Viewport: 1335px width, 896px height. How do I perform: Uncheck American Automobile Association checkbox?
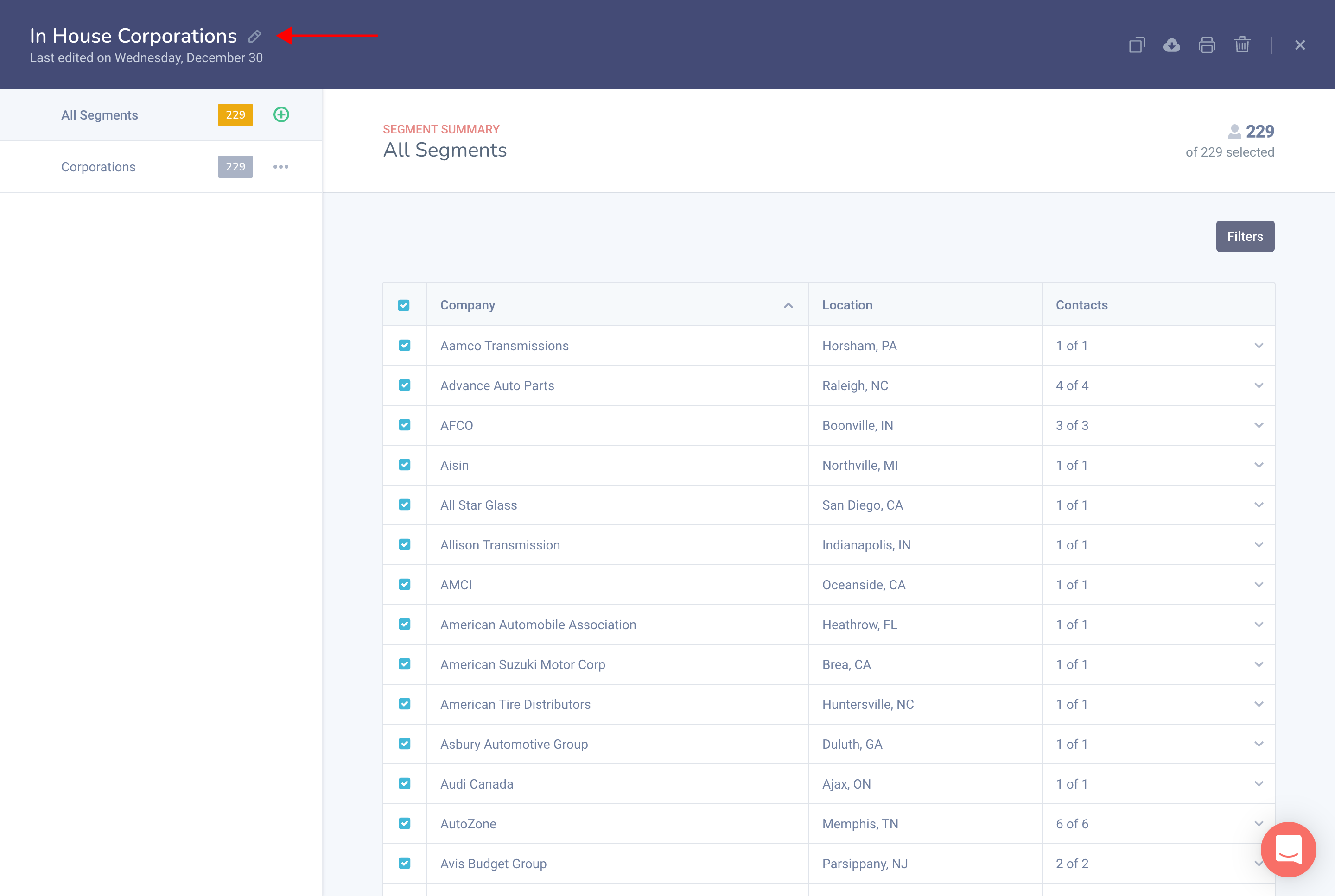pyautogui.click(x=405, y=625)
